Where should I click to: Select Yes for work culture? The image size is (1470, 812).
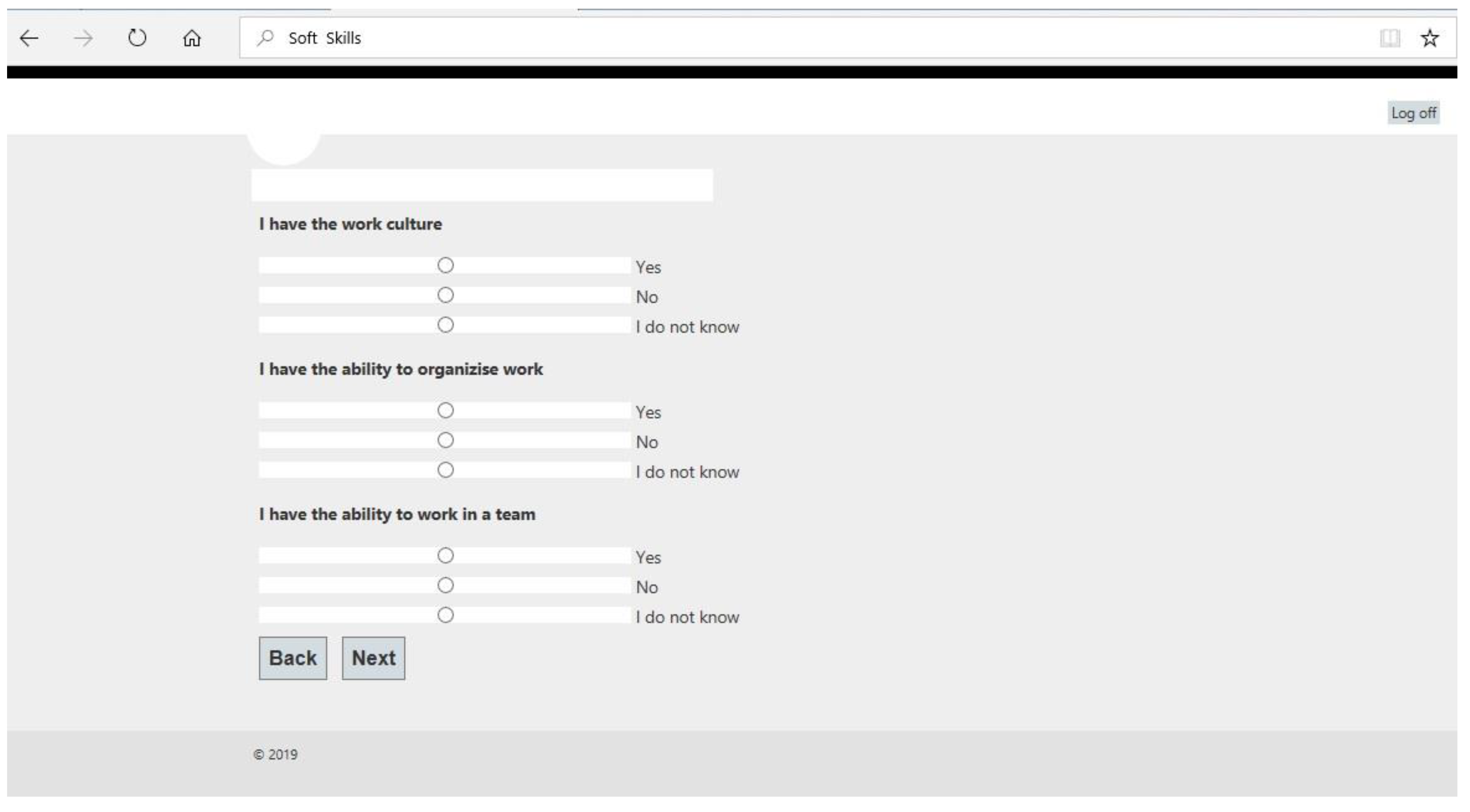pyautogui.click(x=446, y=265)
